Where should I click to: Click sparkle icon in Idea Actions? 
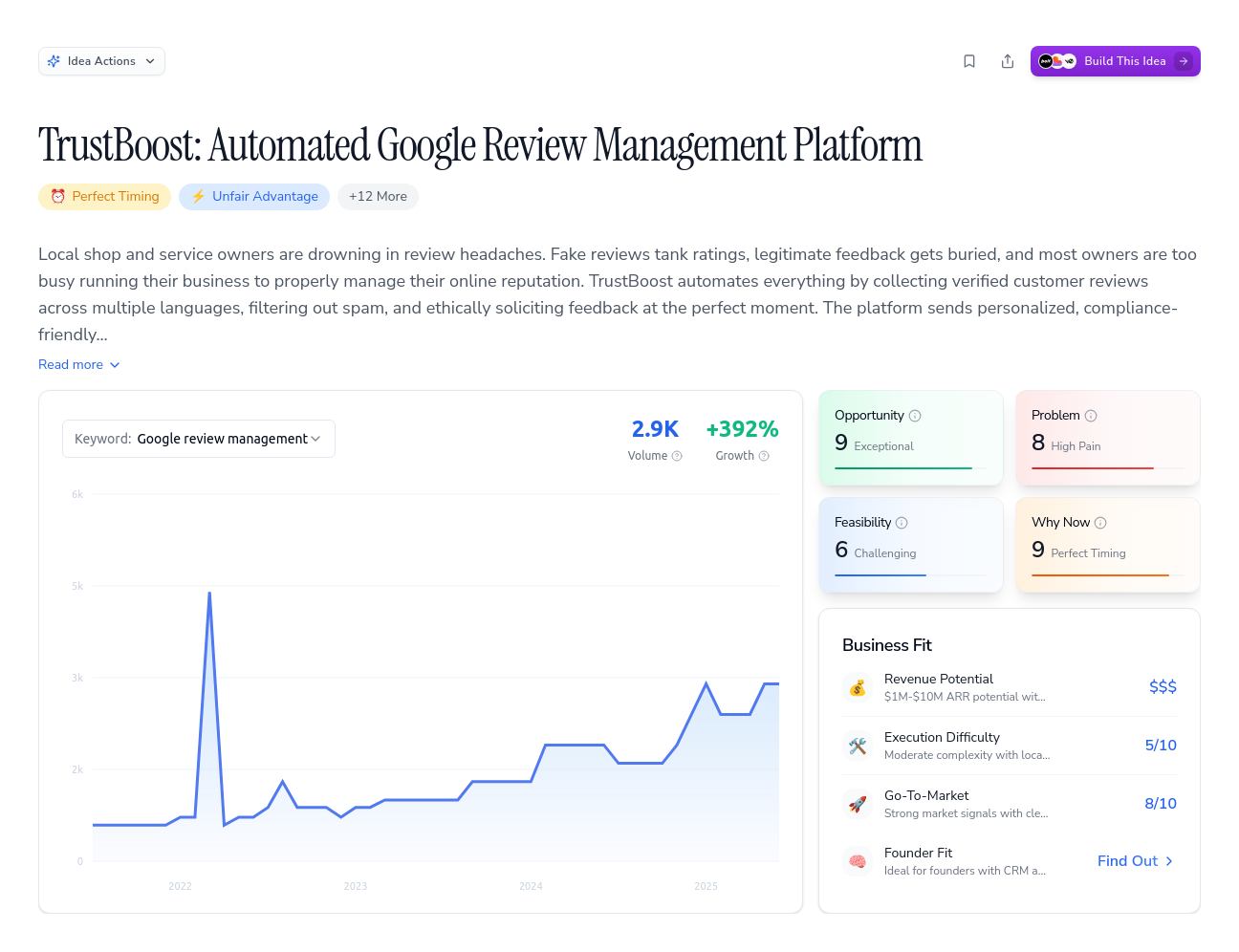(54, 61)
